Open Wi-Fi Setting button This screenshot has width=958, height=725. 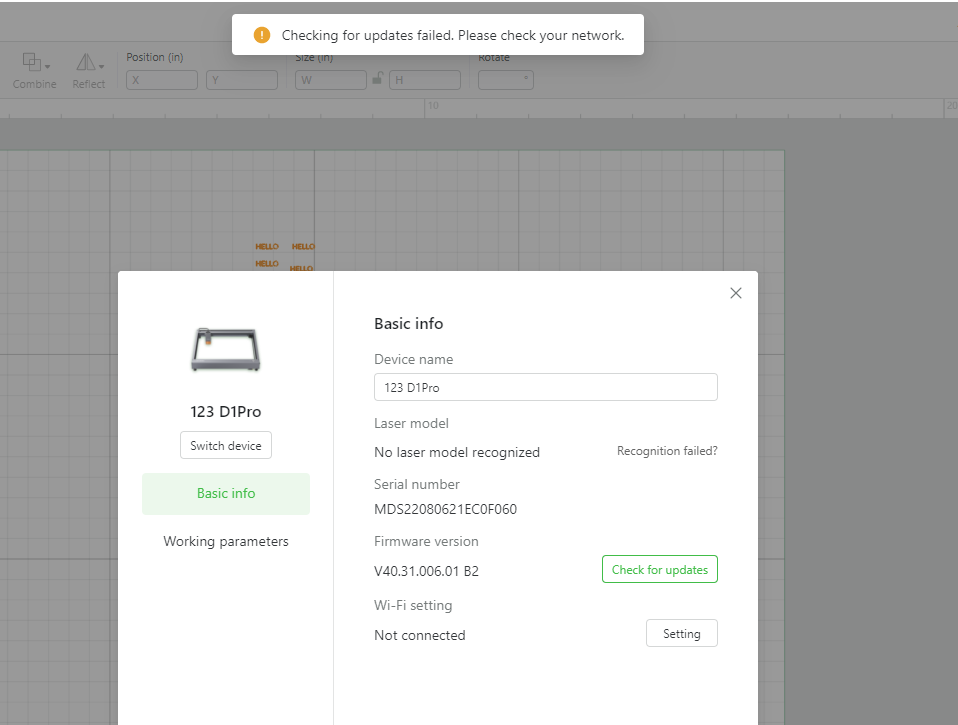(681, 634)
